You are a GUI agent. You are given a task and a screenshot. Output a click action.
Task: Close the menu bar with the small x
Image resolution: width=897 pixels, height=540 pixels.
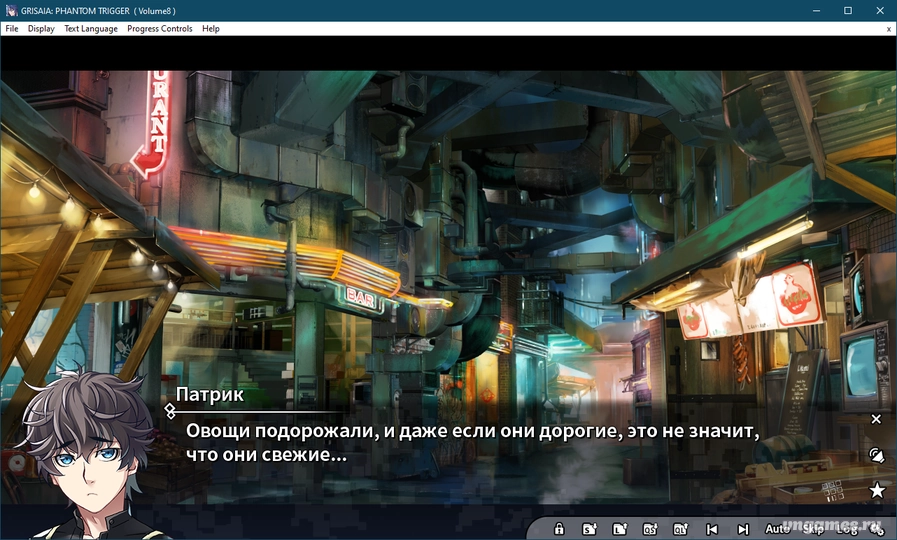coord(888,29)
